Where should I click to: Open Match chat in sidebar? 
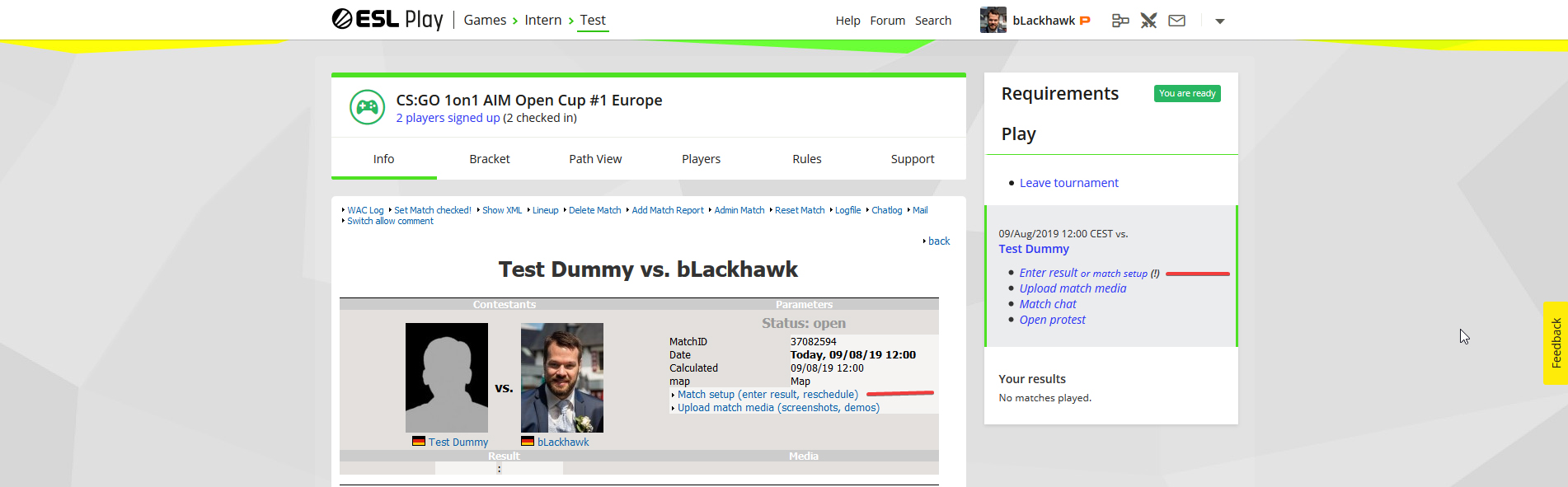point(1048,304)
